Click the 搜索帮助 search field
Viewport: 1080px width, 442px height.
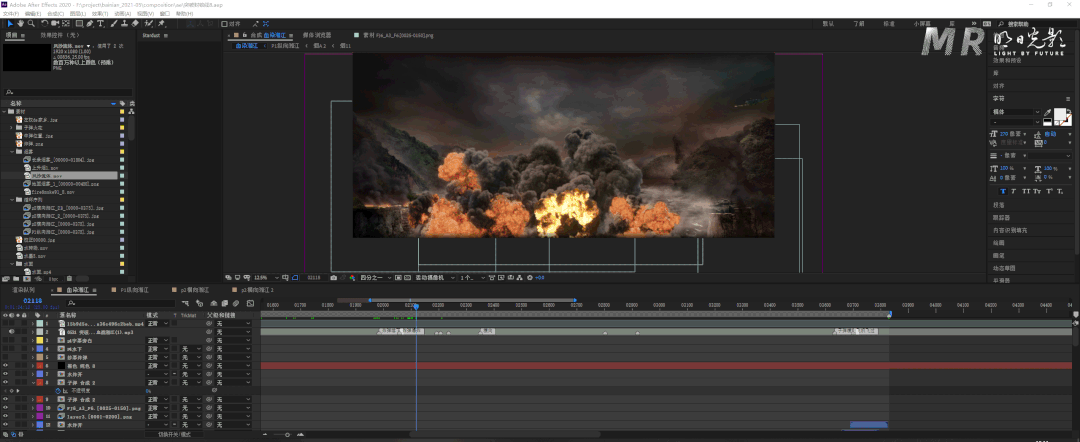(1037, 23)
